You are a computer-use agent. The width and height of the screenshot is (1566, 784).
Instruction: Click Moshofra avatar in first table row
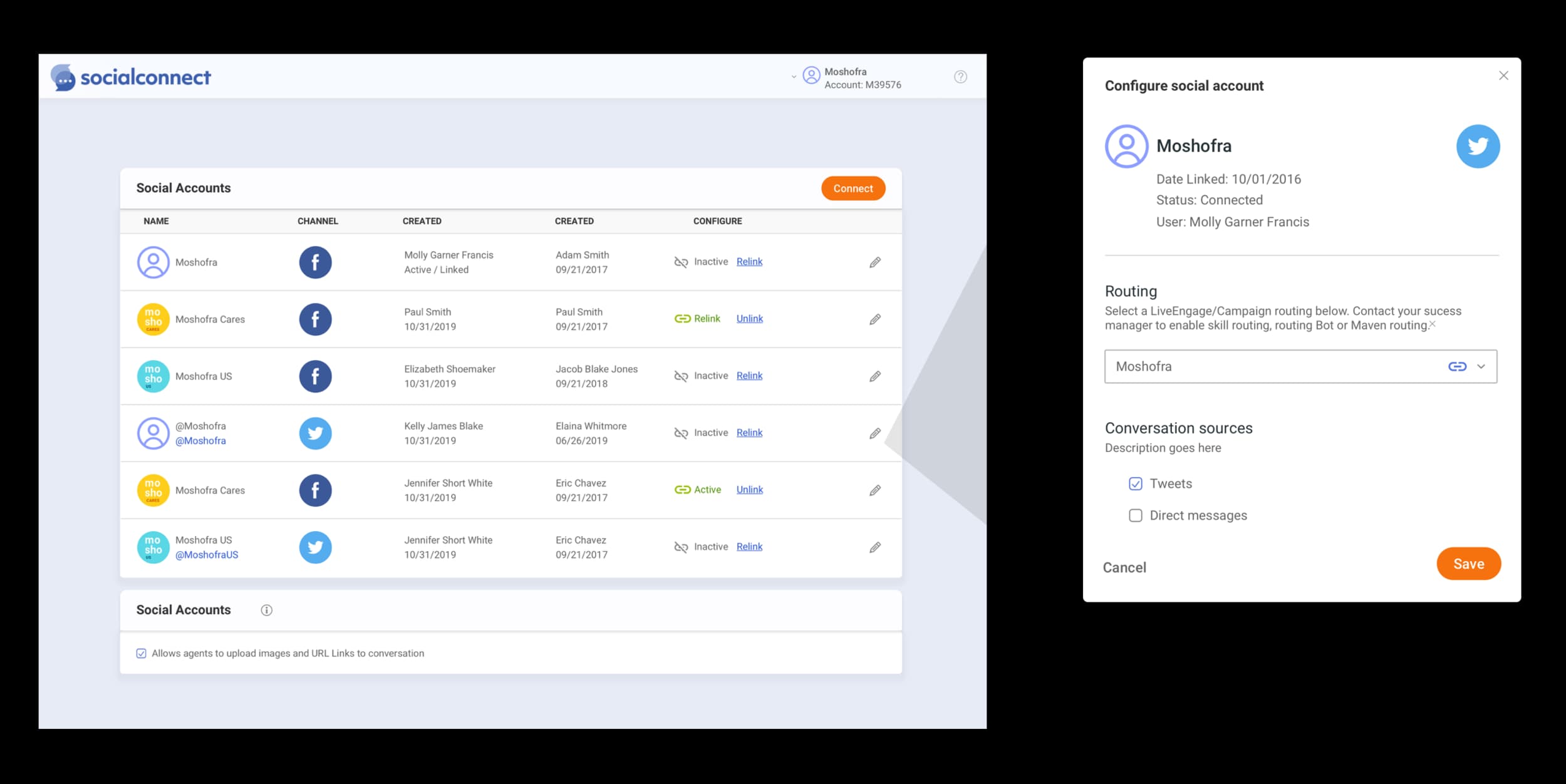tap(153, 262)
